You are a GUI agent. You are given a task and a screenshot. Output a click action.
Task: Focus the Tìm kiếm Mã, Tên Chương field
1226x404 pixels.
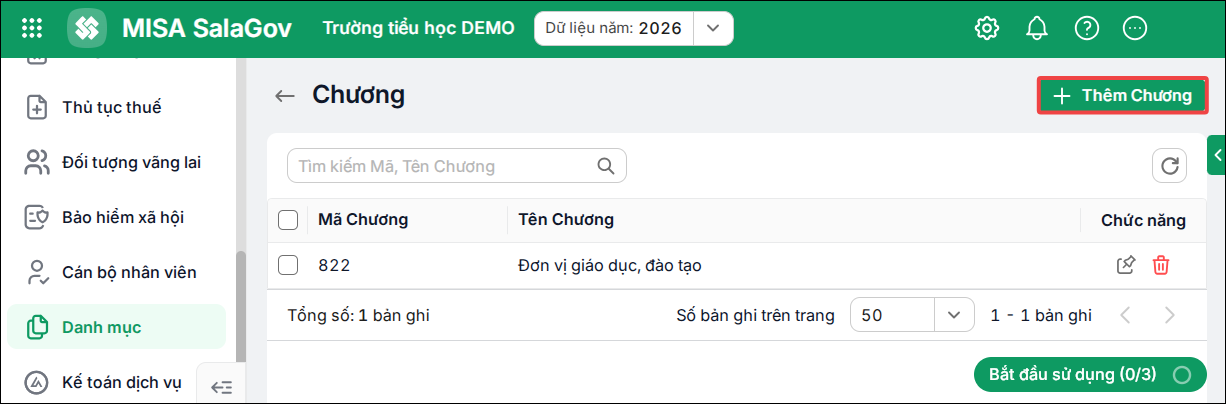point(456,166)
